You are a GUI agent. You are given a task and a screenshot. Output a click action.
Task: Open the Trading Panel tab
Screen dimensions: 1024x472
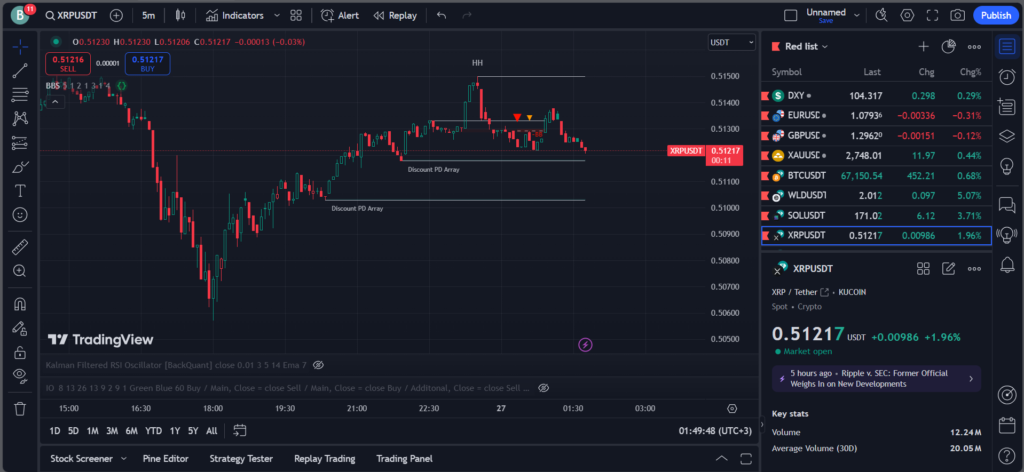pos(404,459)
